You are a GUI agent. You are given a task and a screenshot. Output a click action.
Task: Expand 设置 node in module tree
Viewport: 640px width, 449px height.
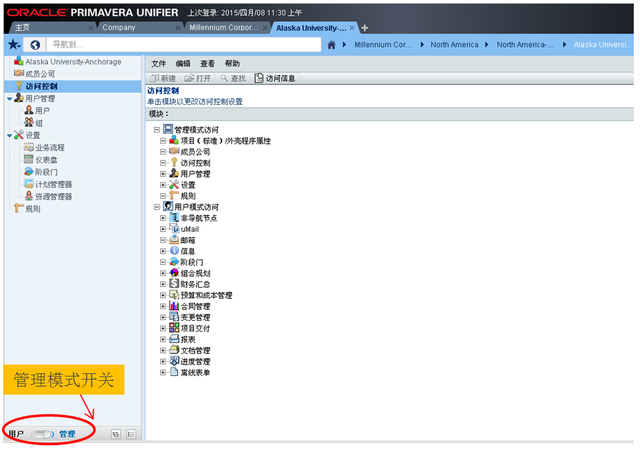(x=163, y=185)
